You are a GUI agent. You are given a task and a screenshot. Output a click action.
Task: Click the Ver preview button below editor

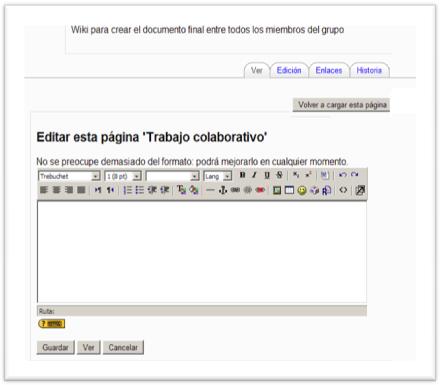point(89,347)
